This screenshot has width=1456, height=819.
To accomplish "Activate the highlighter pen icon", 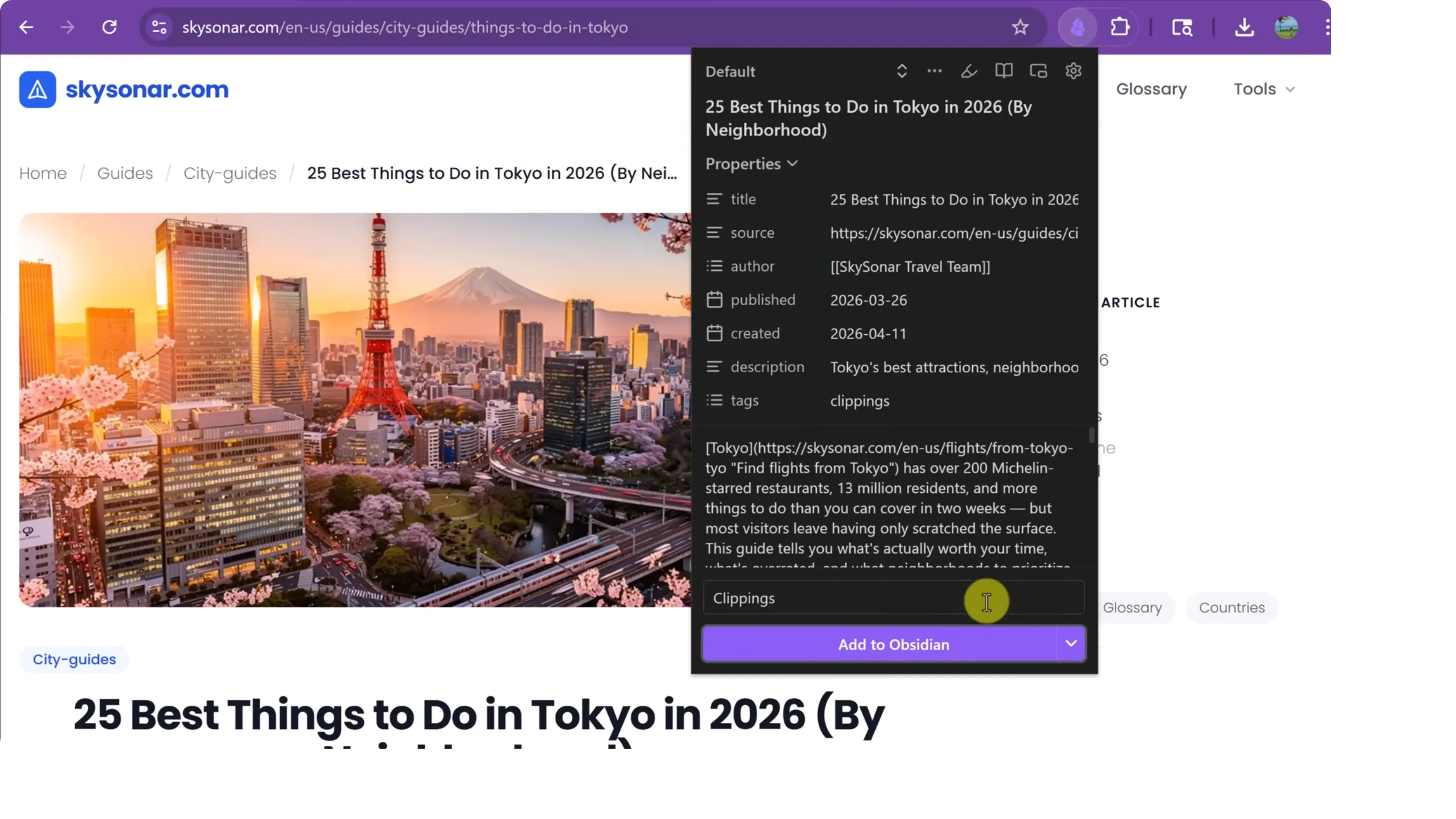I will [969, 71].
